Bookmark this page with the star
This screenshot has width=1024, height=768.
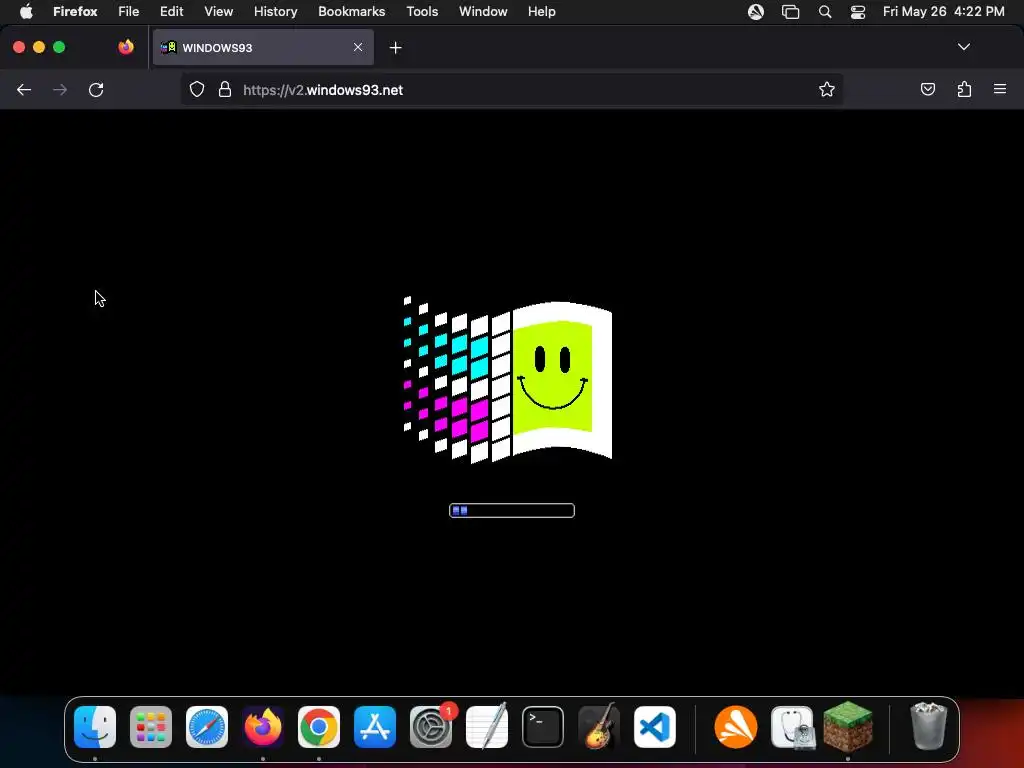pos(827,89)
